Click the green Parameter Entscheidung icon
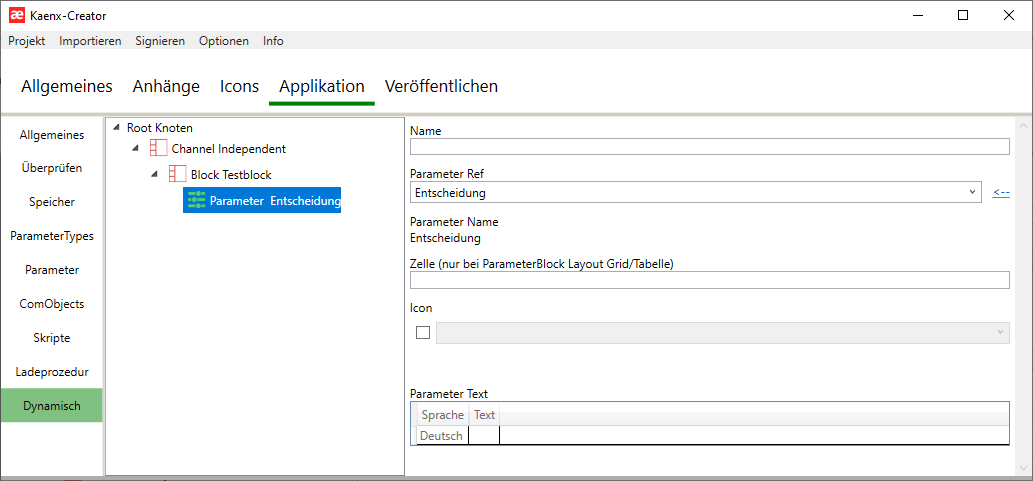1033x481 pixels. (196, 201)
